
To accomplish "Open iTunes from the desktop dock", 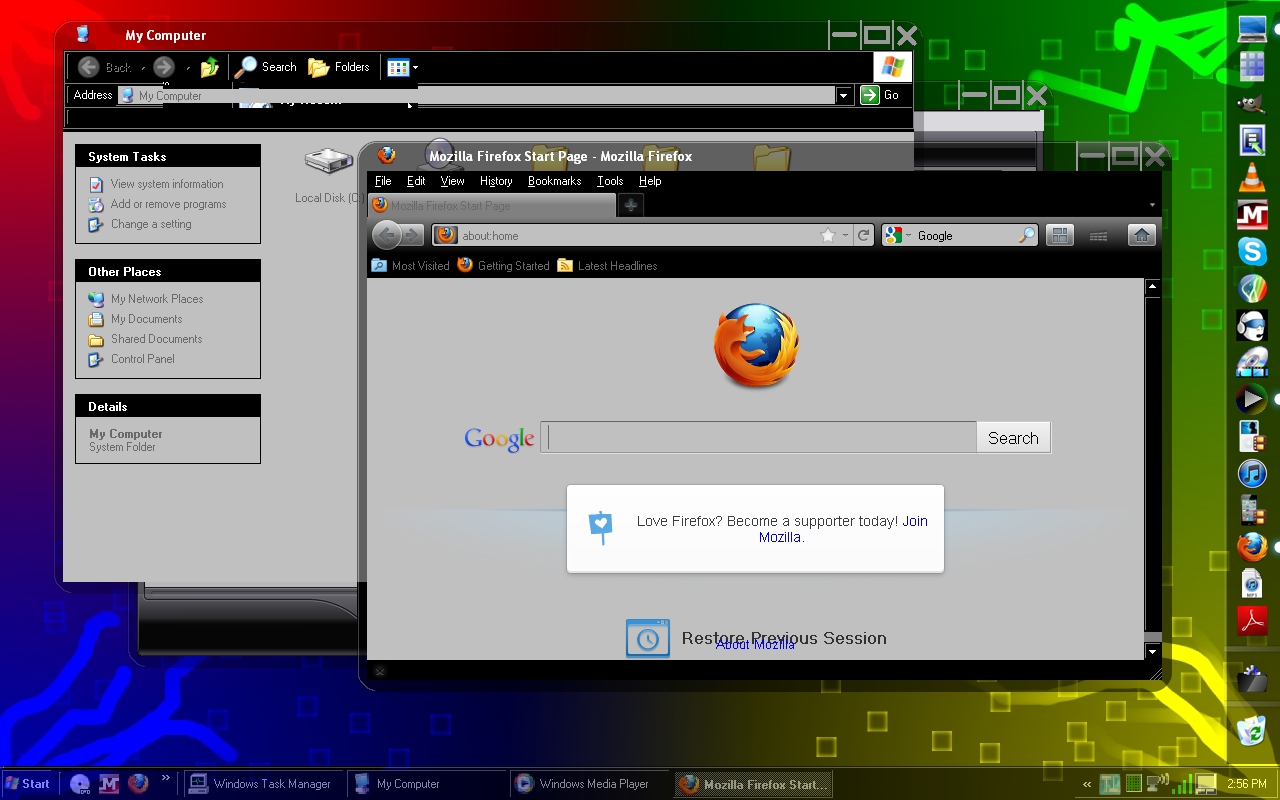I will [1252, 473].
